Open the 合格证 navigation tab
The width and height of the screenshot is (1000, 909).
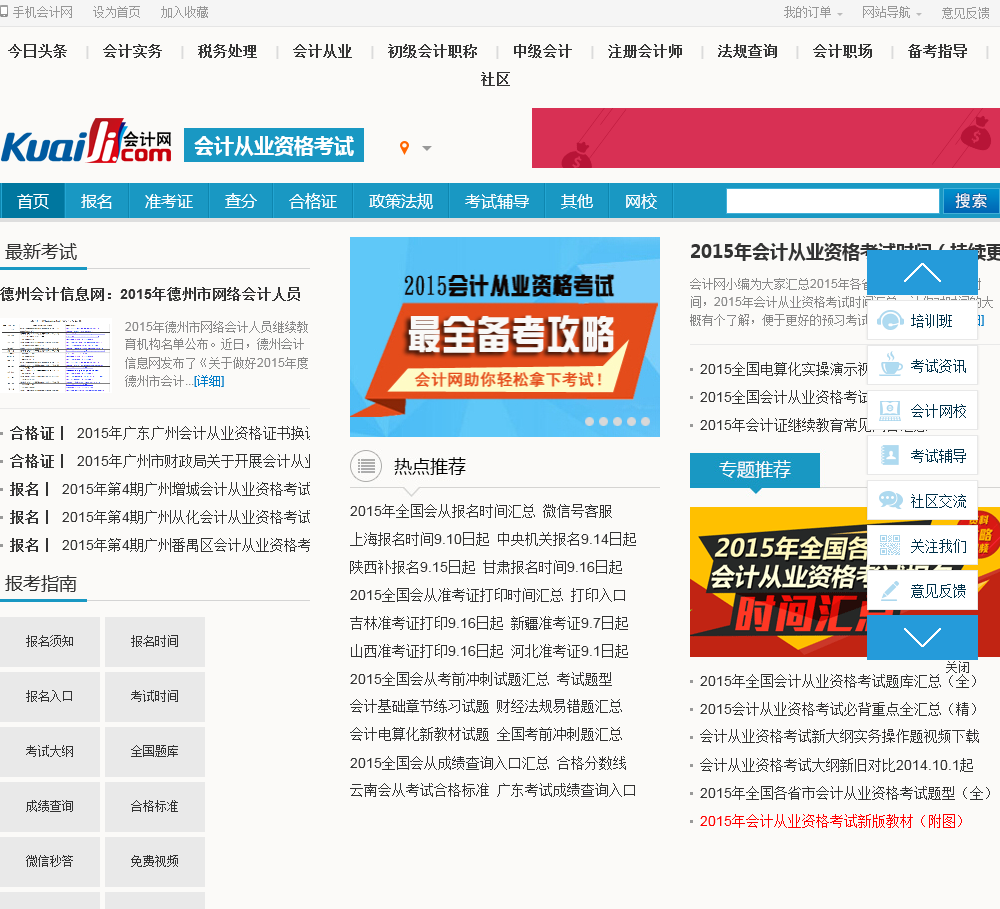[312, 202]
